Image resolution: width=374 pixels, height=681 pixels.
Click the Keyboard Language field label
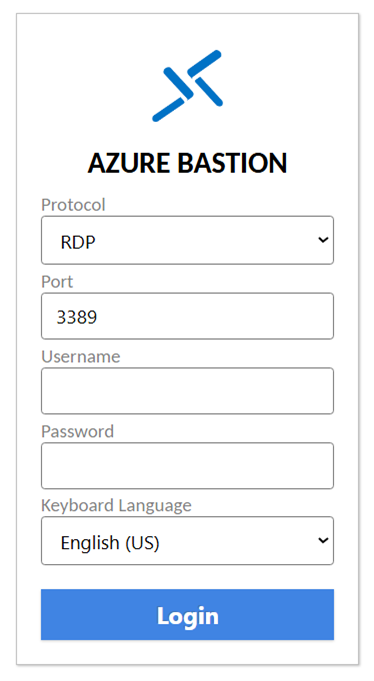[x=116, y=506]
